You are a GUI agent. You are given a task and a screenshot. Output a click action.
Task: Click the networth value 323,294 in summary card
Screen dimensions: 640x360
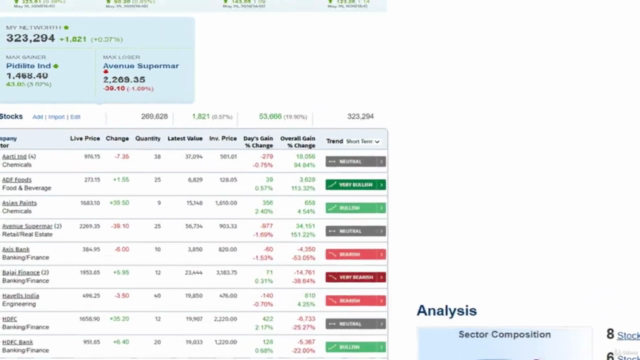click(x=30, y=38)
